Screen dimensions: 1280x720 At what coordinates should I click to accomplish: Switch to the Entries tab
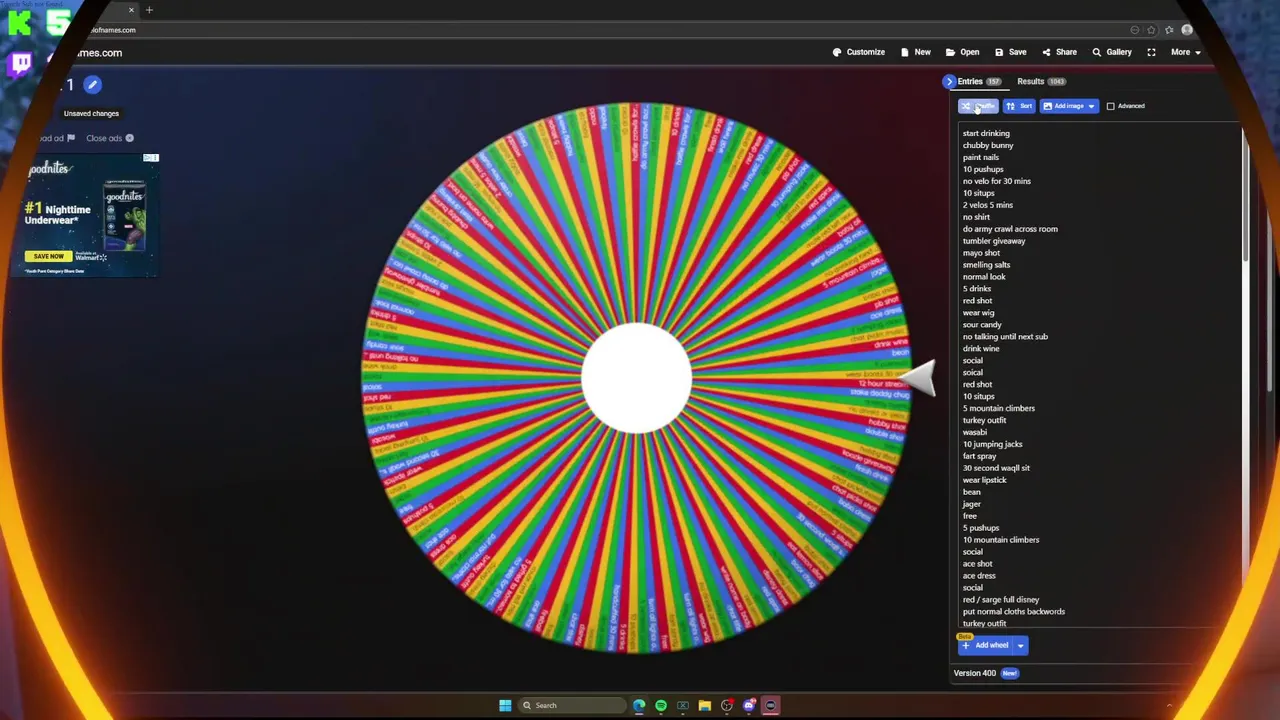pos(979,81)
